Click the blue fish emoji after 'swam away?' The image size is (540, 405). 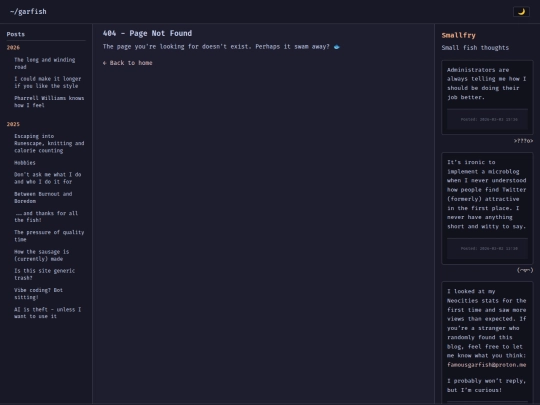336,47
